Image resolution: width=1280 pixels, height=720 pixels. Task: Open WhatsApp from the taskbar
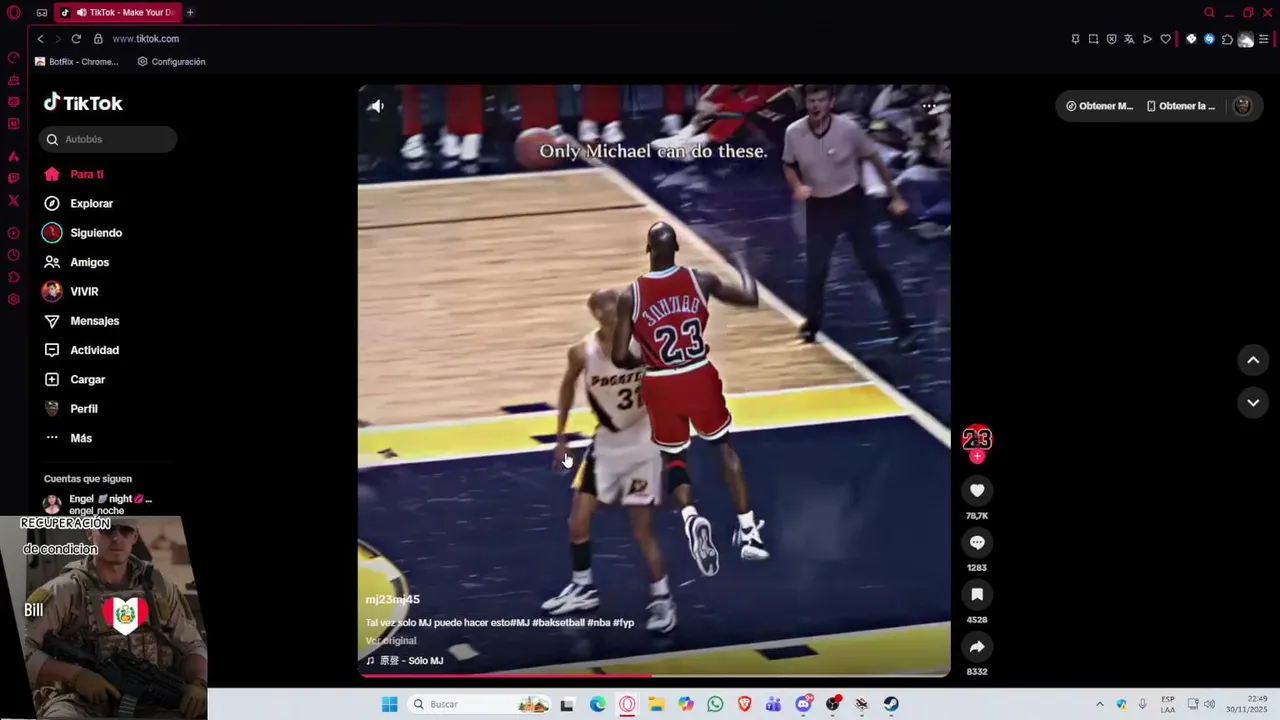pyautogui.click(x=715, y=704)
